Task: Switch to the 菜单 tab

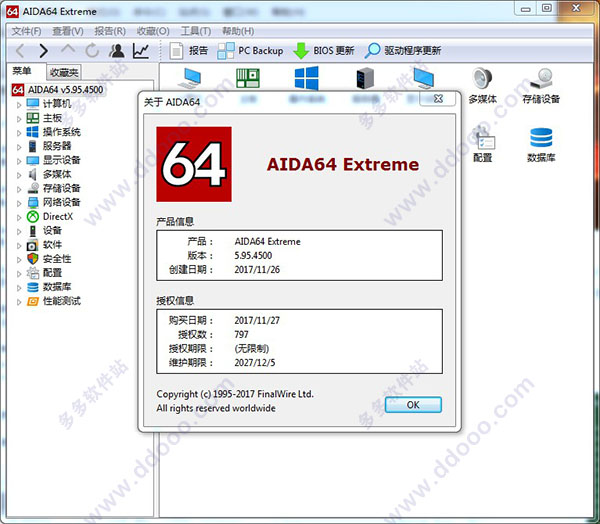Action: click(22, 71)
